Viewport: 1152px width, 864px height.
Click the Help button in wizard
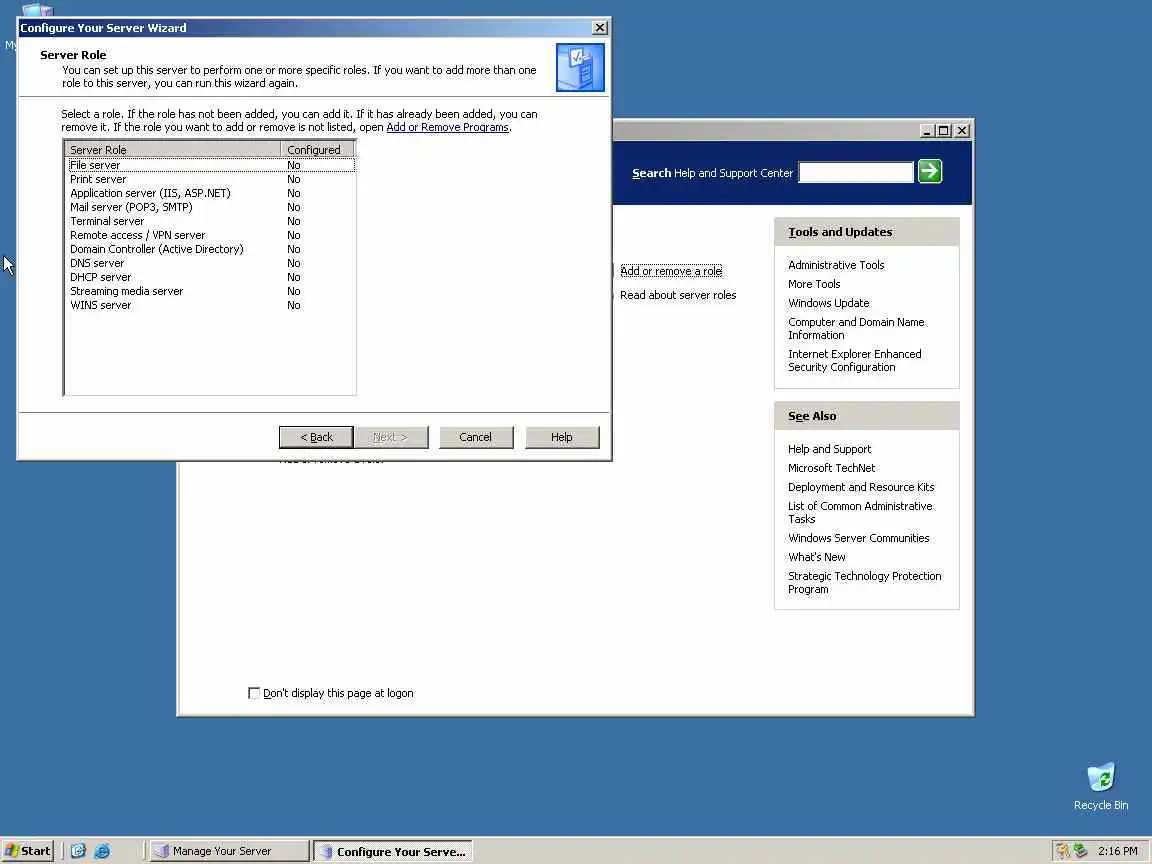click(x=562, y=437)
